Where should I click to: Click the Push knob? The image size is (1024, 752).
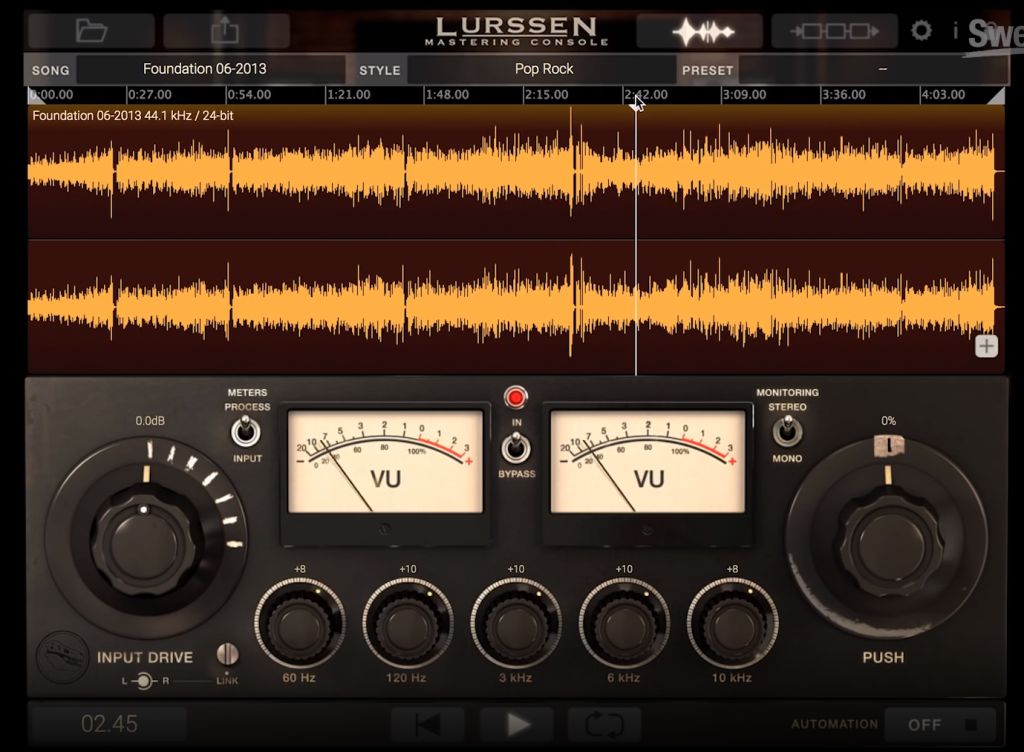[889, 544]
